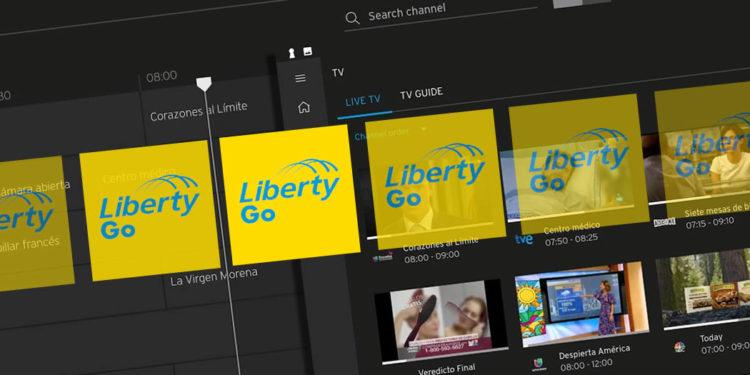Click the small picture icon above sidebar
The height and width of the screenshot is (375, 750).
click(308, 51)
